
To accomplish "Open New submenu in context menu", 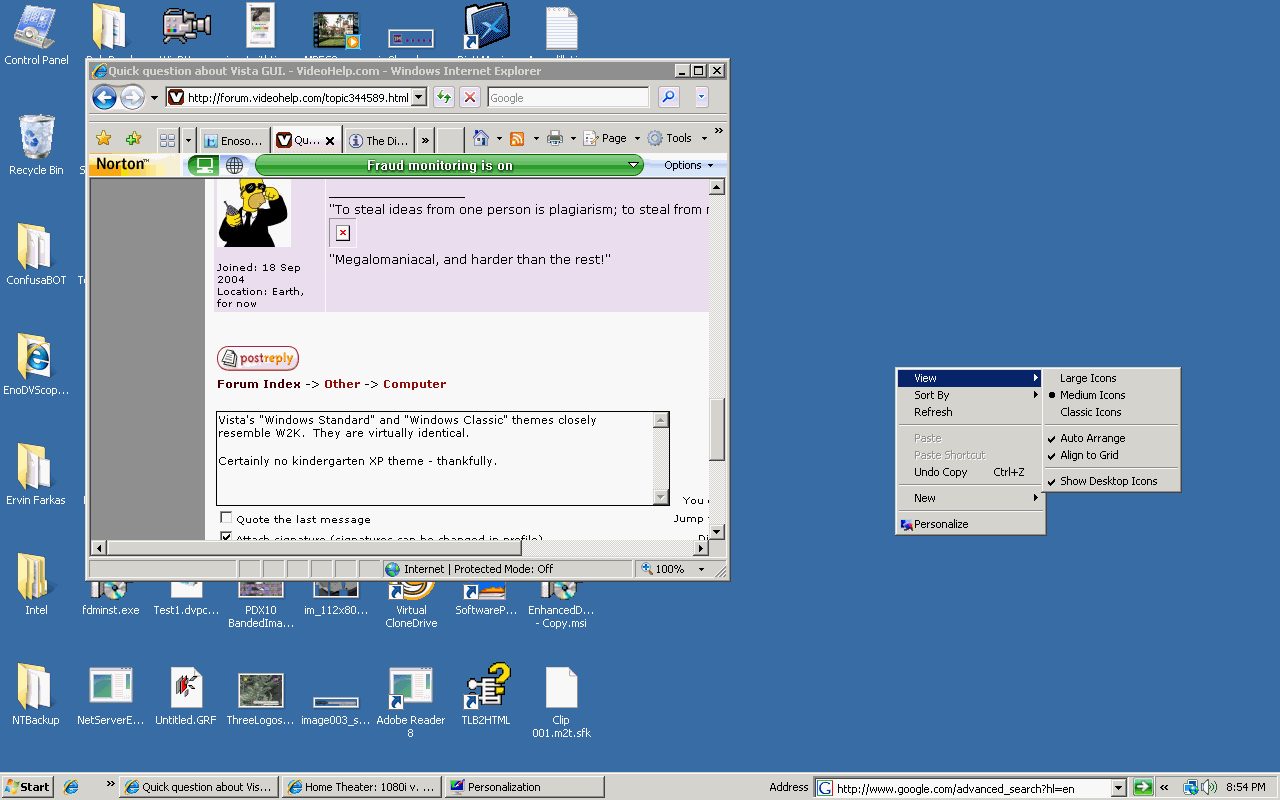I will coord(970,498).
